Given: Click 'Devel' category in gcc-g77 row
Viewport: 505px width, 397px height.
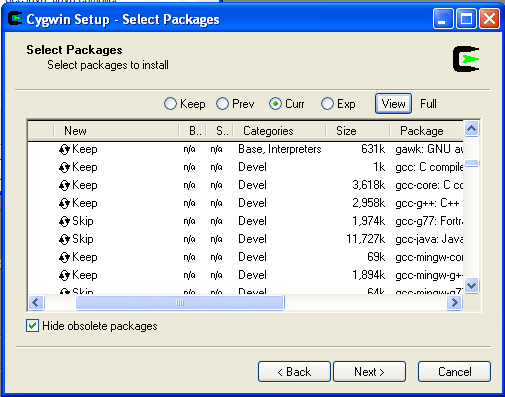Looking at the screenshot, I should pos(252,221).
